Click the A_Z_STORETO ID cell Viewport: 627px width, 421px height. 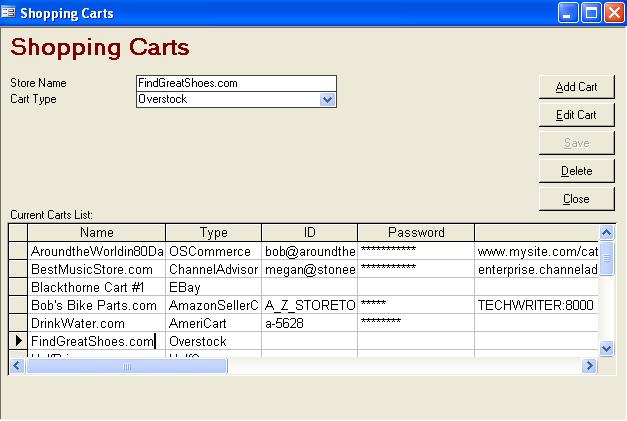310,305
